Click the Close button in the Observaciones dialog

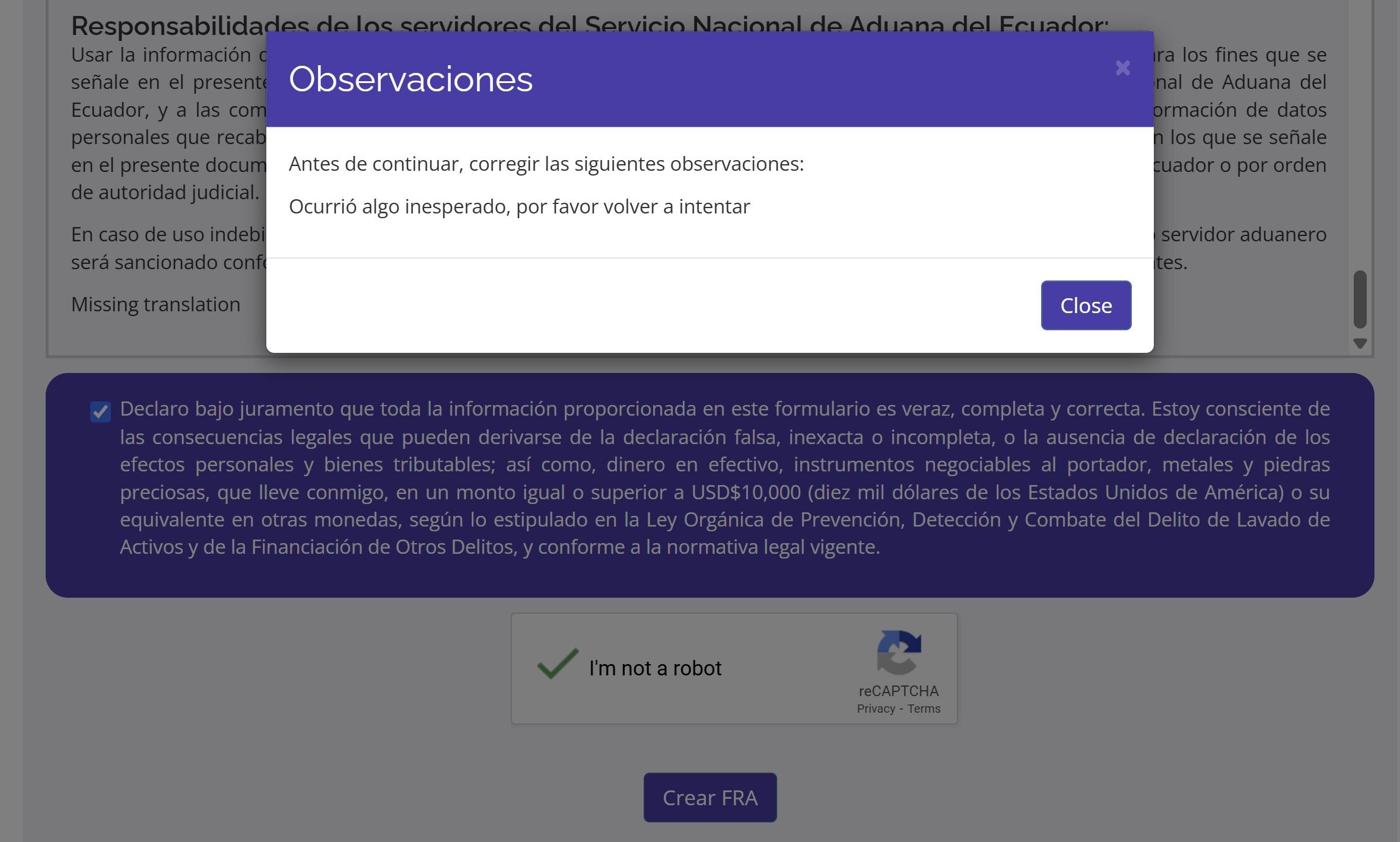click(x=1086, y=305)
